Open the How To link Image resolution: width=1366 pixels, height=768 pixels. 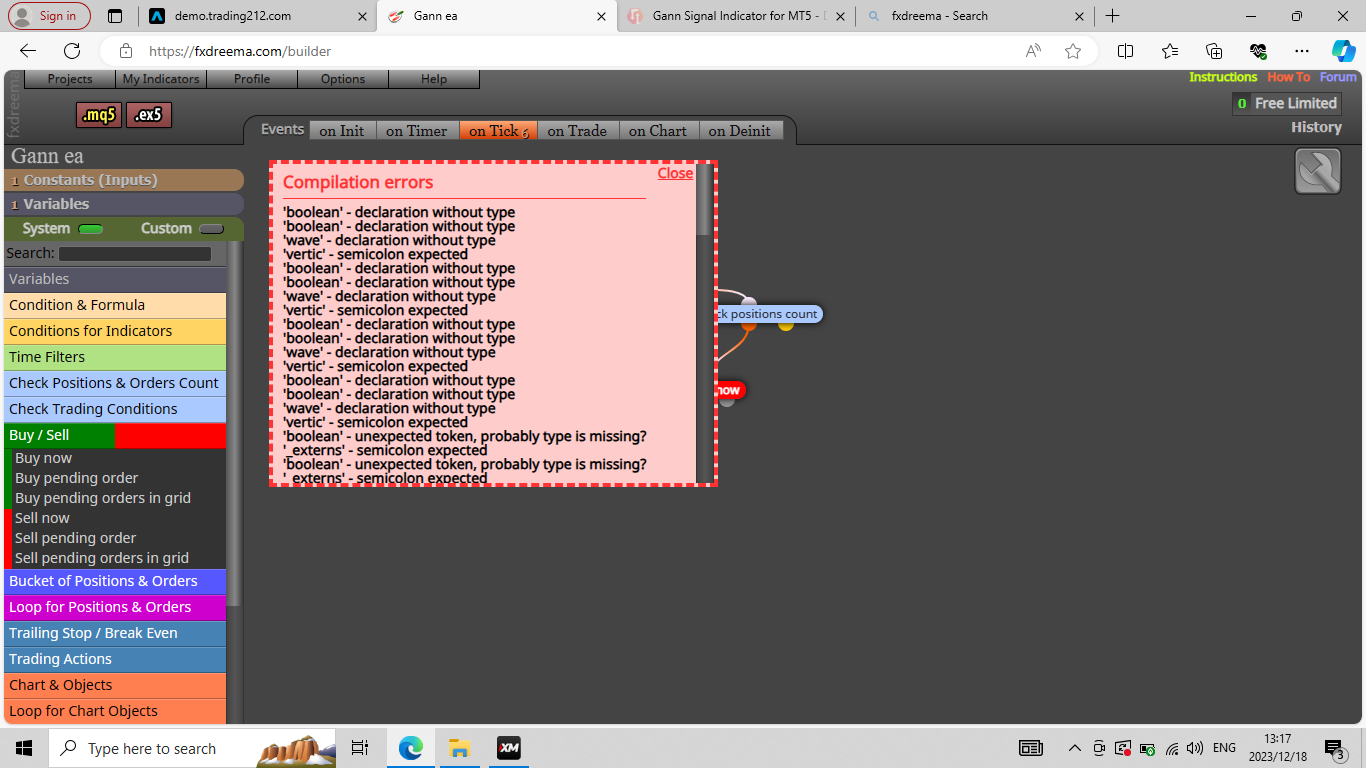tap(1288, 77)
